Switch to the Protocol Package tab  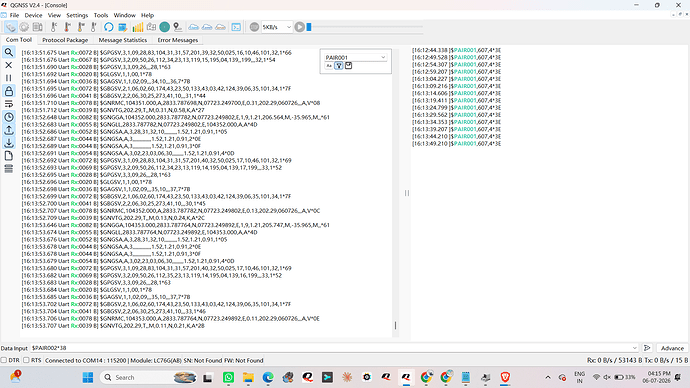(65, 40)
